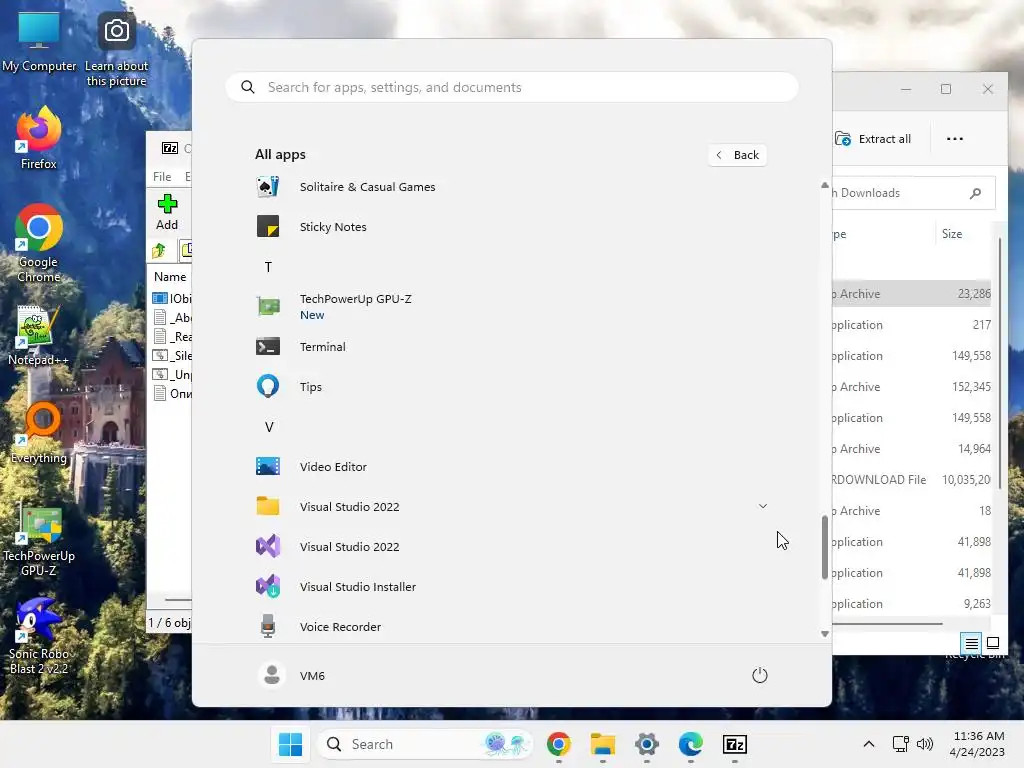Click the Start menu search box

click(x=511, y=88)
